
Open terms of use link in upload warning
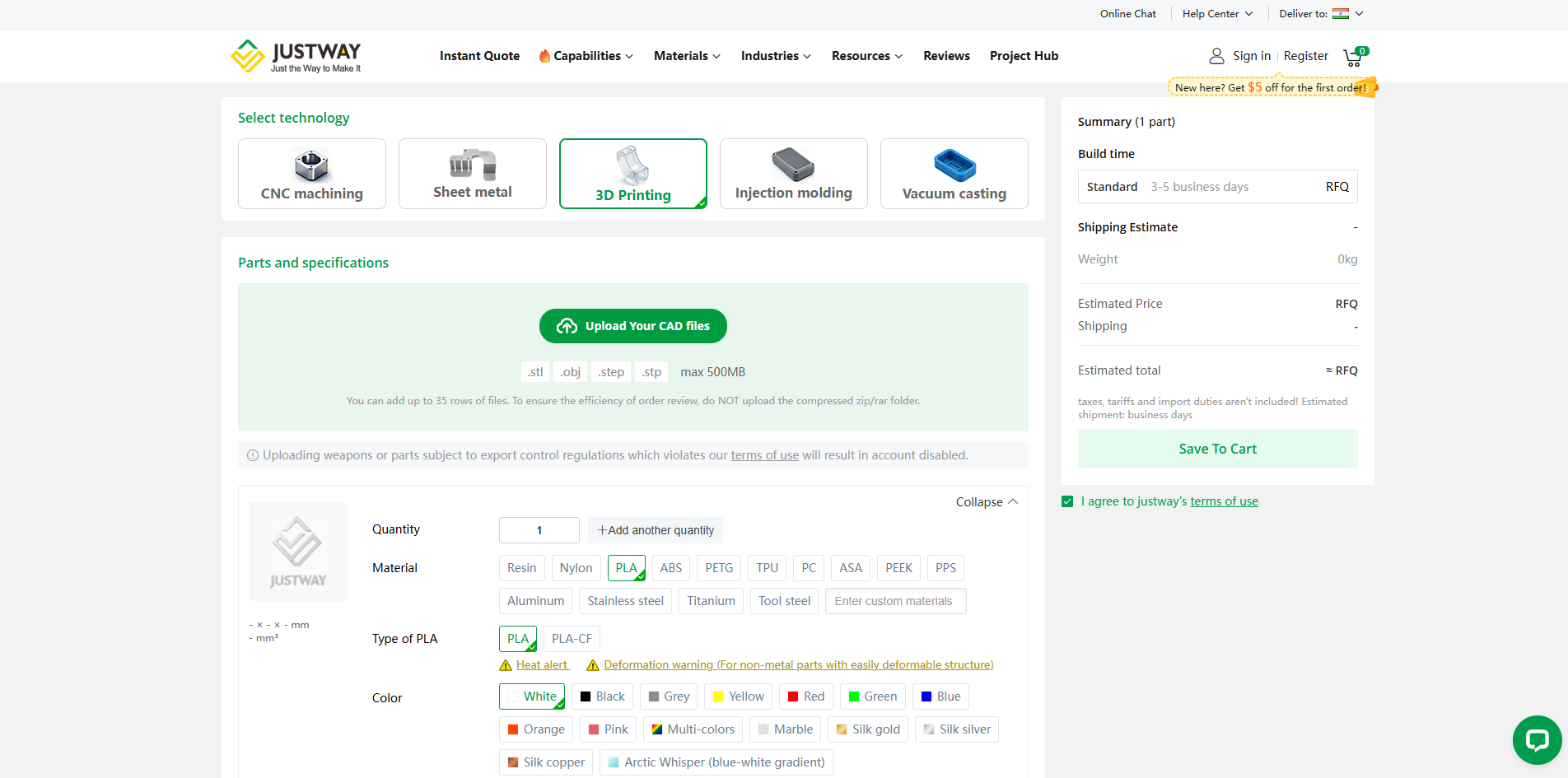[765, 455]
